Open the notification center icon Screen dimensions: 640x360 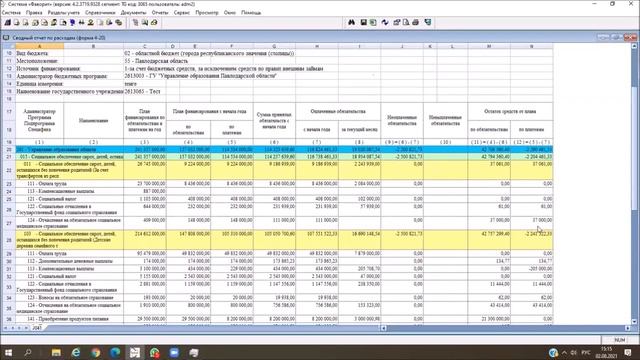628,352
